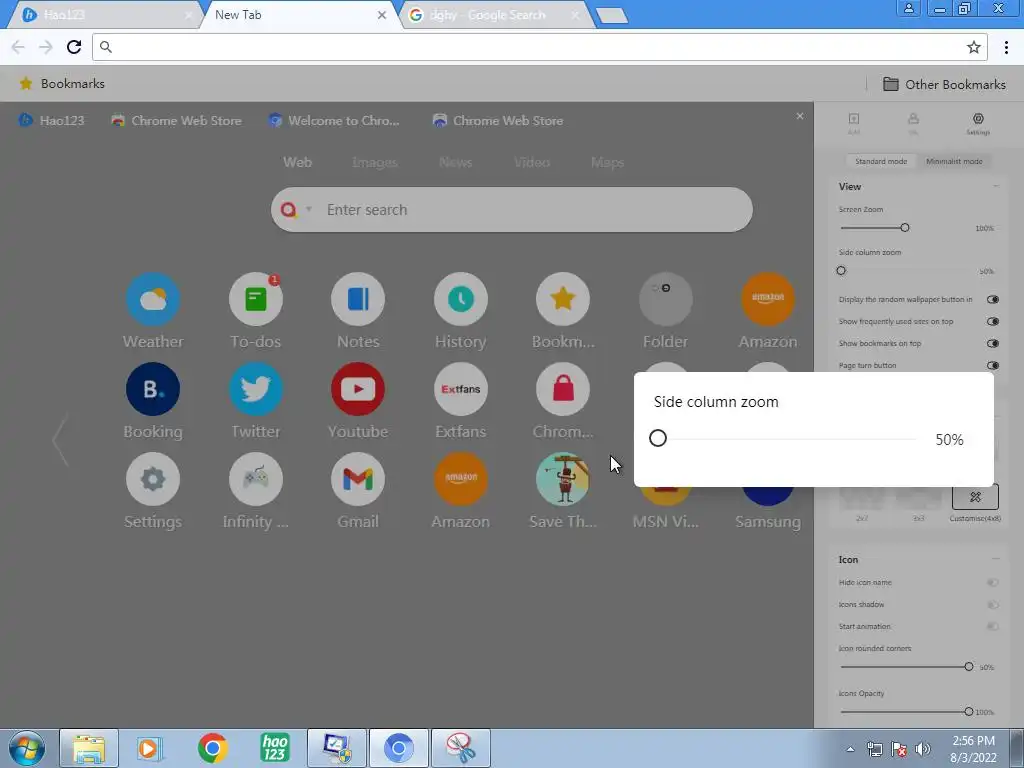Viewport: 1024px width, 768px height.
Task: Open the Notes shortcut icon
Action: click(358, 299)
